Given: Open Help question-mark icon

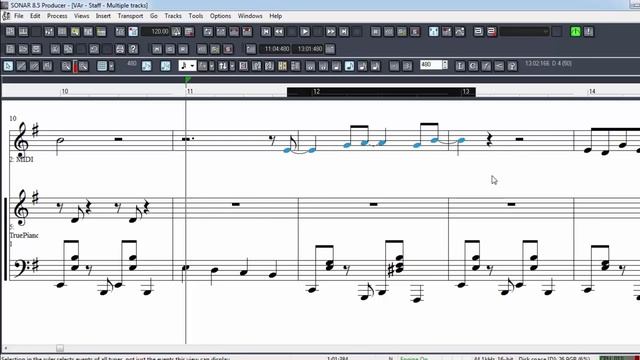Looking at the screenshot, I should [133, 49].
